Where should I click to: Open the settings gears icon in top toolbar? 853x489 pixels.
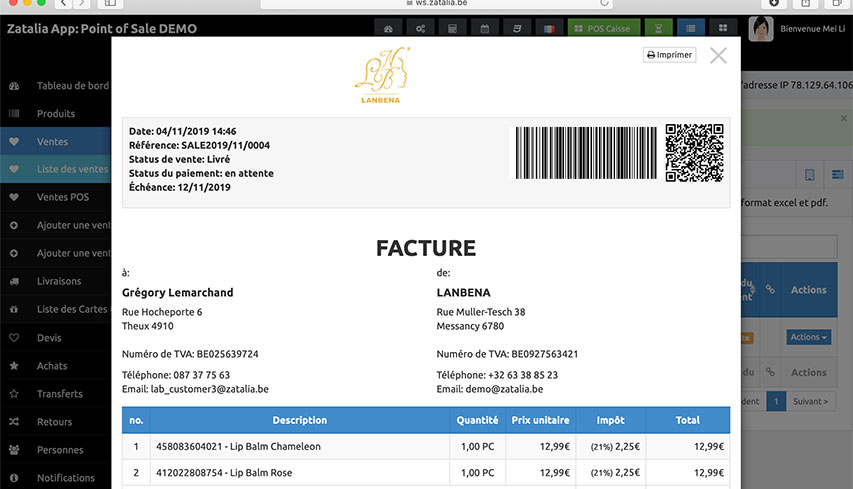coord(421,28)
